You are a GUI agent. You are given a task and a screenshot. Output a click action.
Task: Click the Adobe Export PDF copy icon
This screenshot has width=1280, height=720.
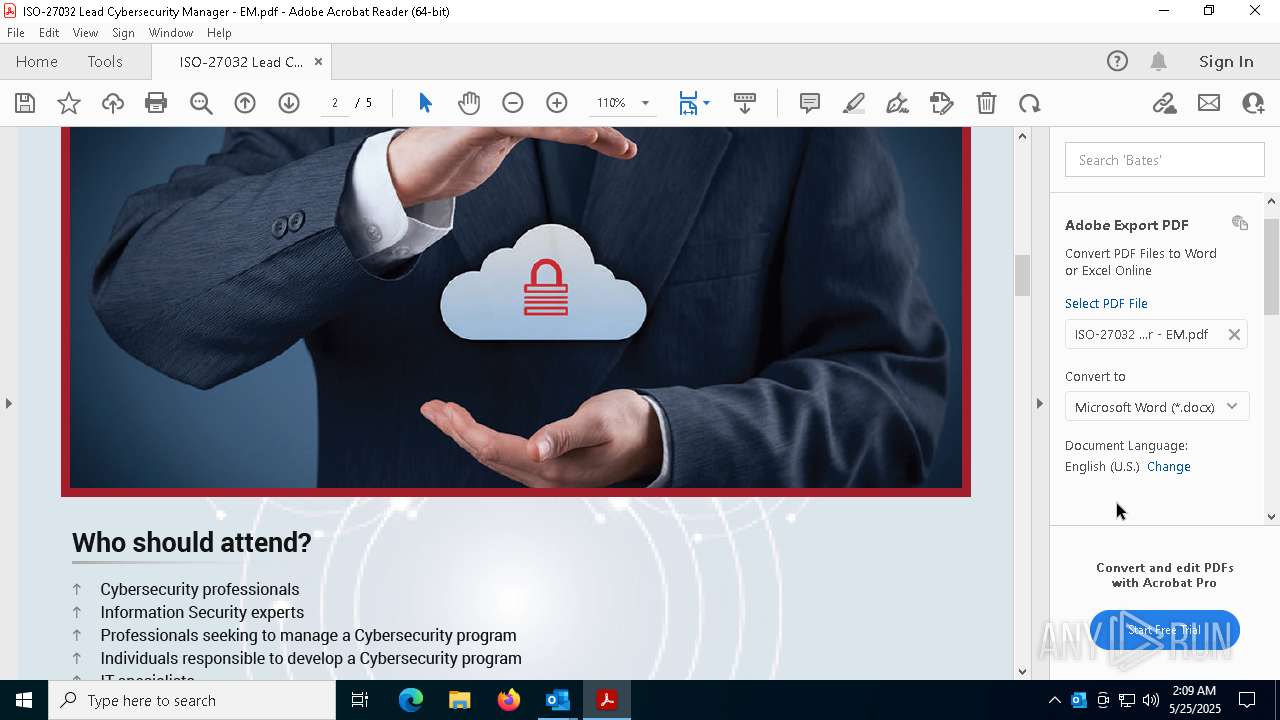click(x=1240, y=223)
